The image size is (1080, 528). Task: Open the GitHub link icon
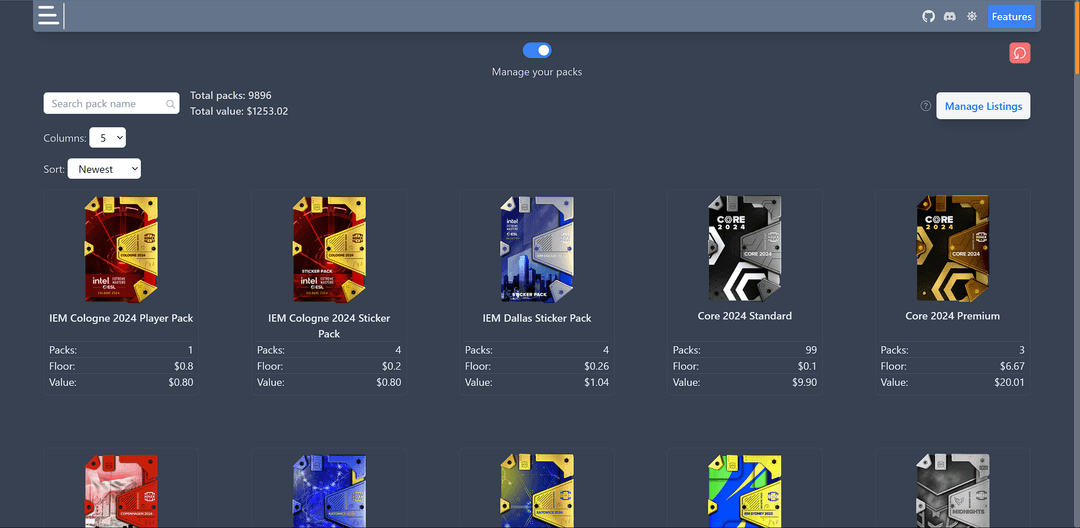click(928, 17)
